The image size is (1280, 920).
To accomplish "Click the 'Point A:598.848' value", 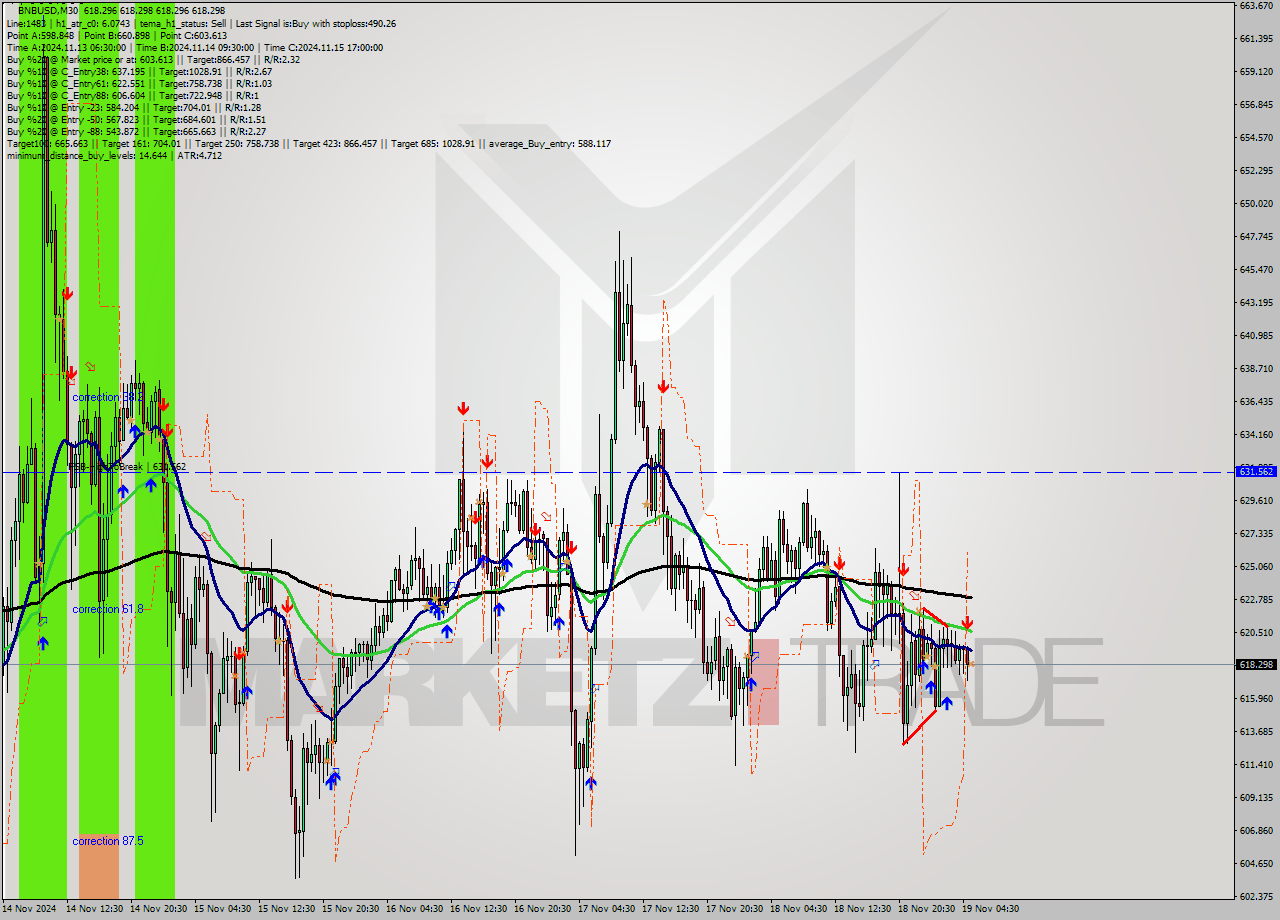I will click(40, 35).
